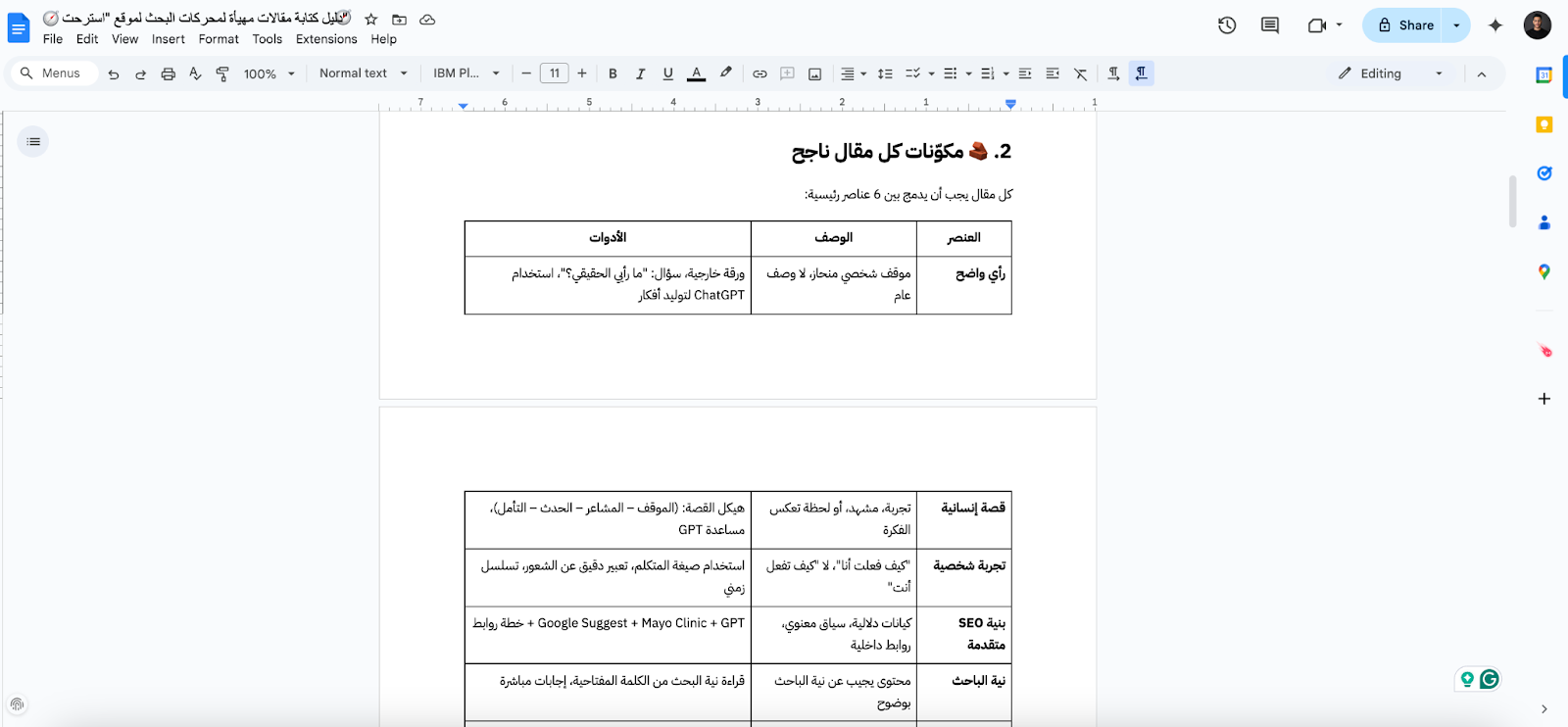Open the Editing mode dropdown

(x=1391, y=73)
